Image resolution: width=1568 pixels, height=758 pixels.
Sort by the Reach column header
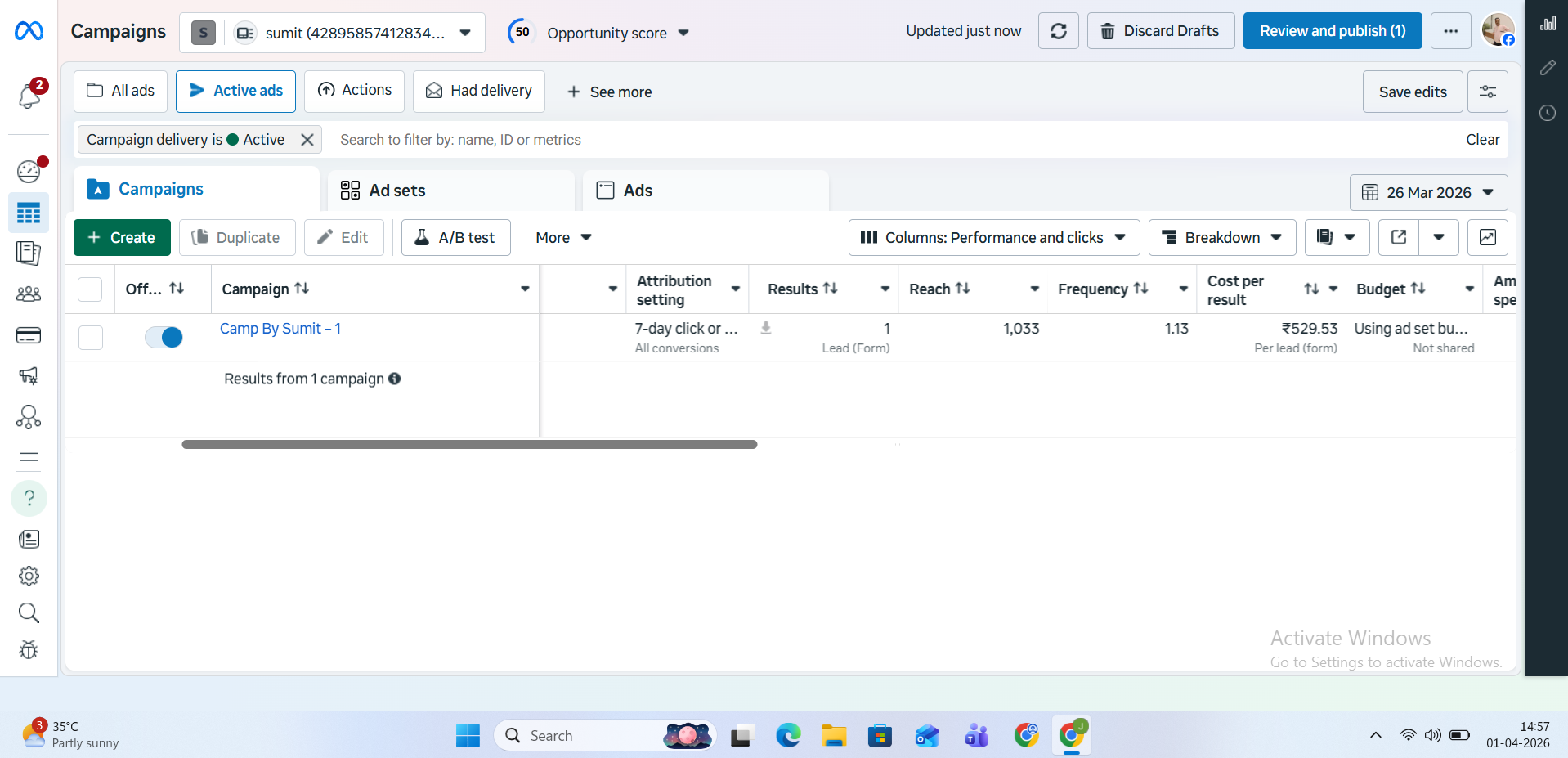(x=939, y=289)
